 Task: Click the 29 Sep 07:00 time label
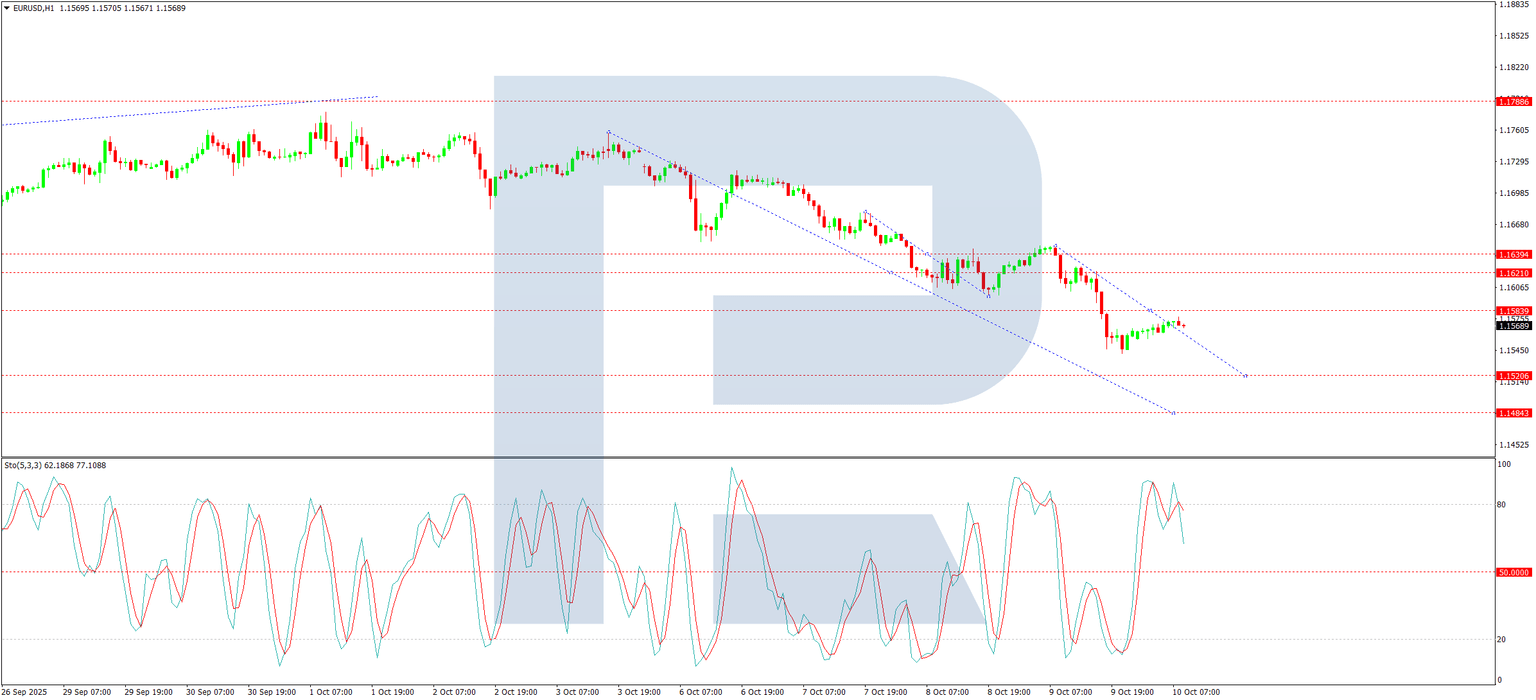point(86,692)
